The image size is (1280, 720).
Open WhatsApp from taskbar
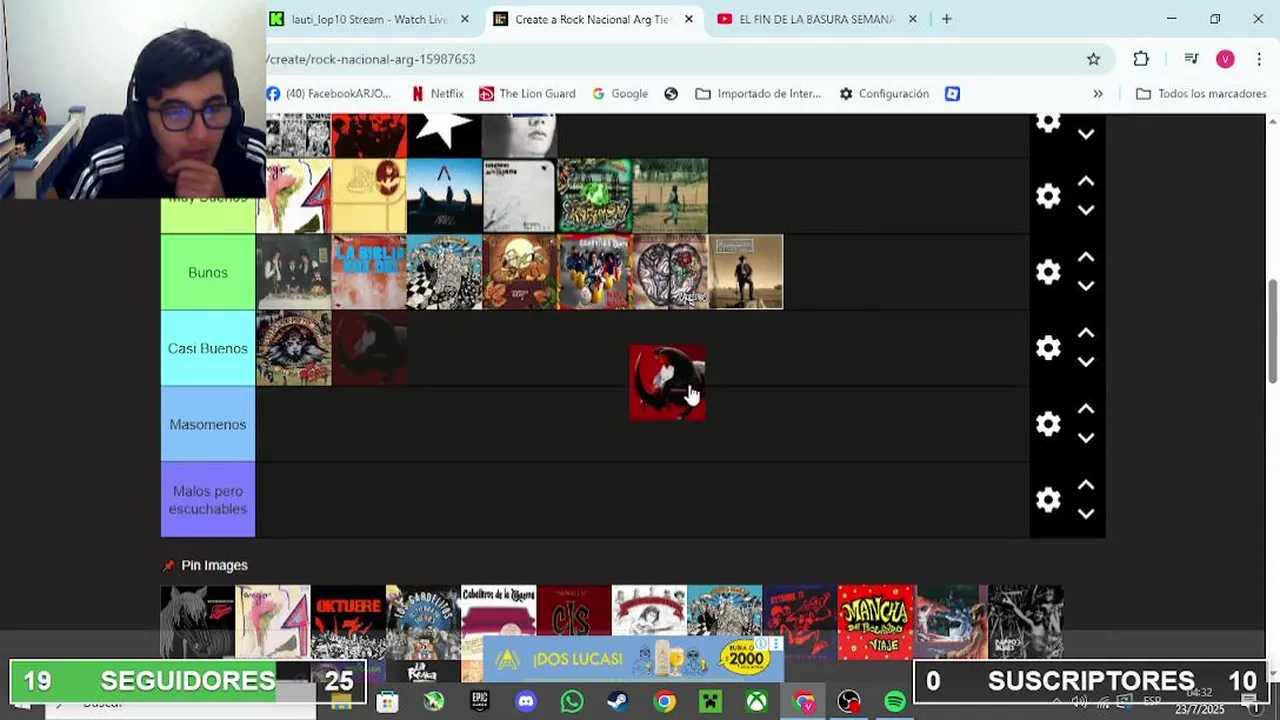pyautogui.click(x=572, y=702)
